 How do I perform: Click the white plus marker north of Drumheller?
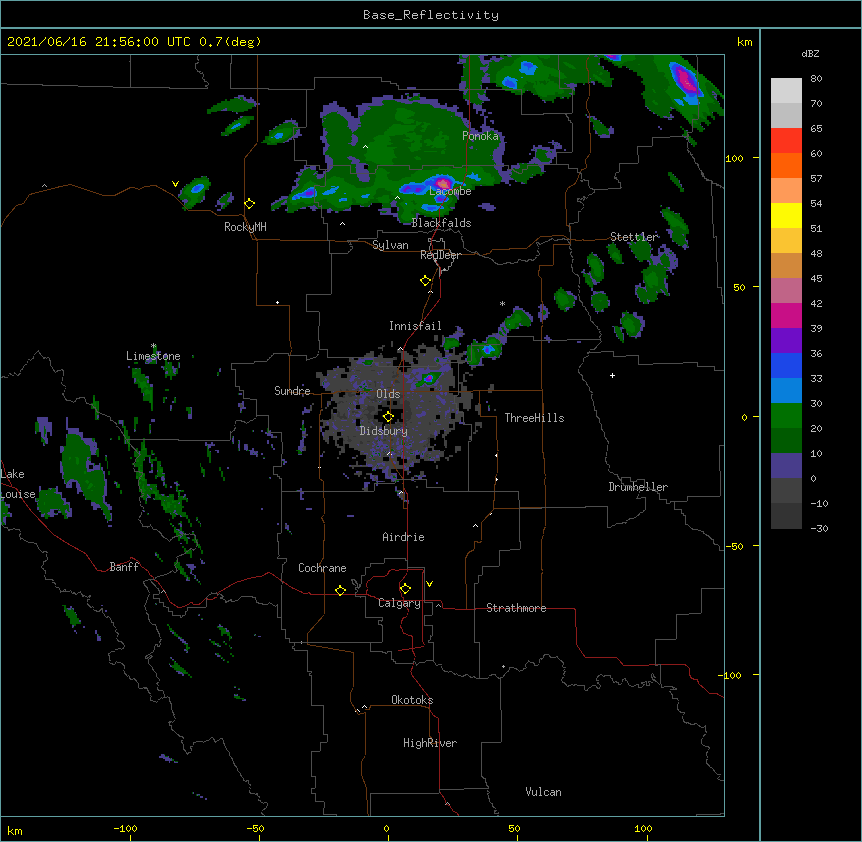612,375
